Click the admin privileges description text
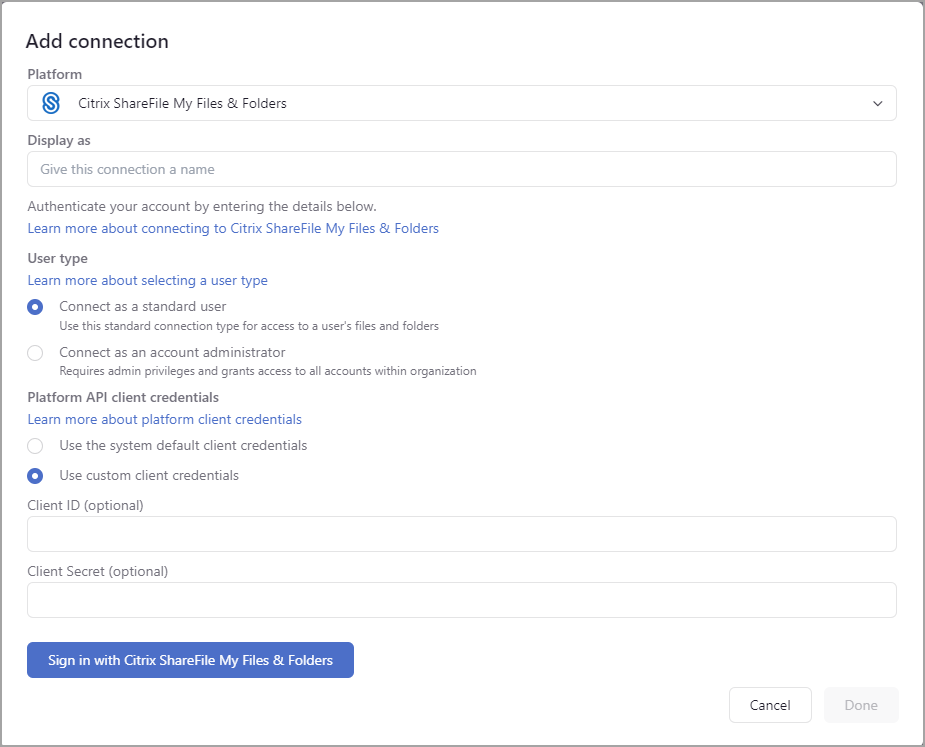The height and width of the screenshot is (747, 925). [267, 371]
